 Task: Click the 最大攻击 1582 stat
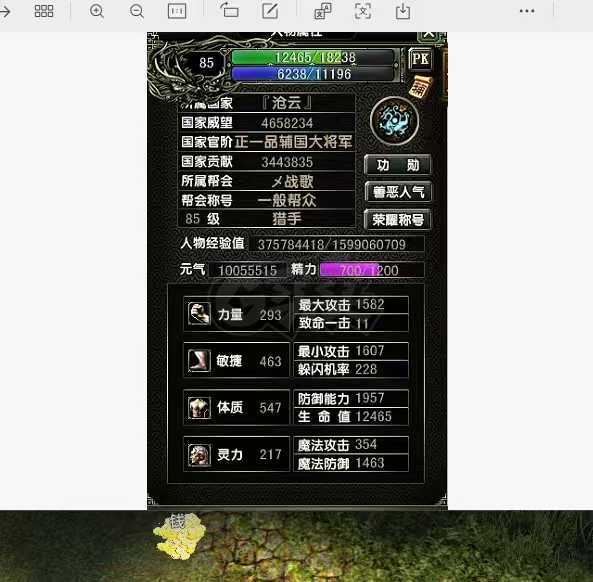pyautogui.click(x=351, y=305)
